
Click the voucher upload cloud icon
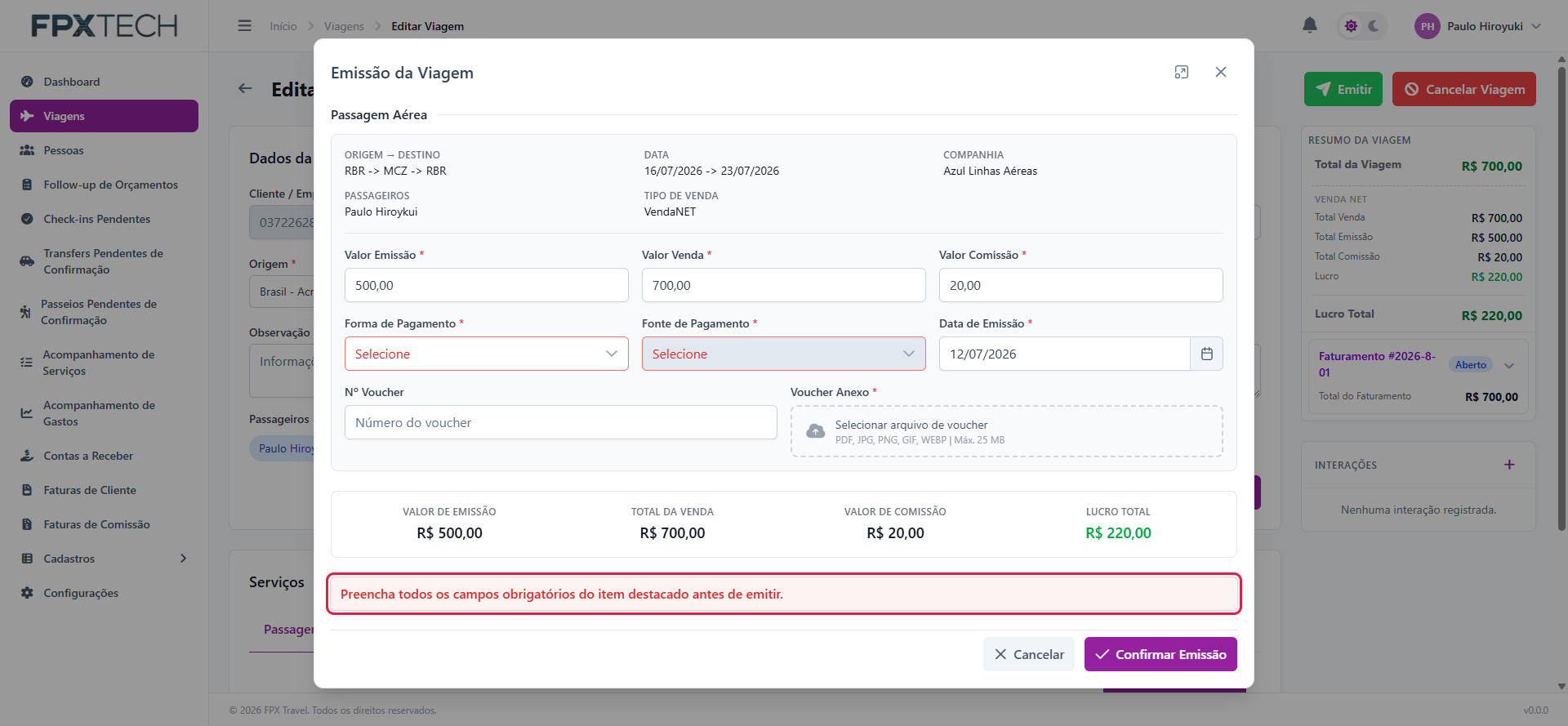[x=815, y=431]
